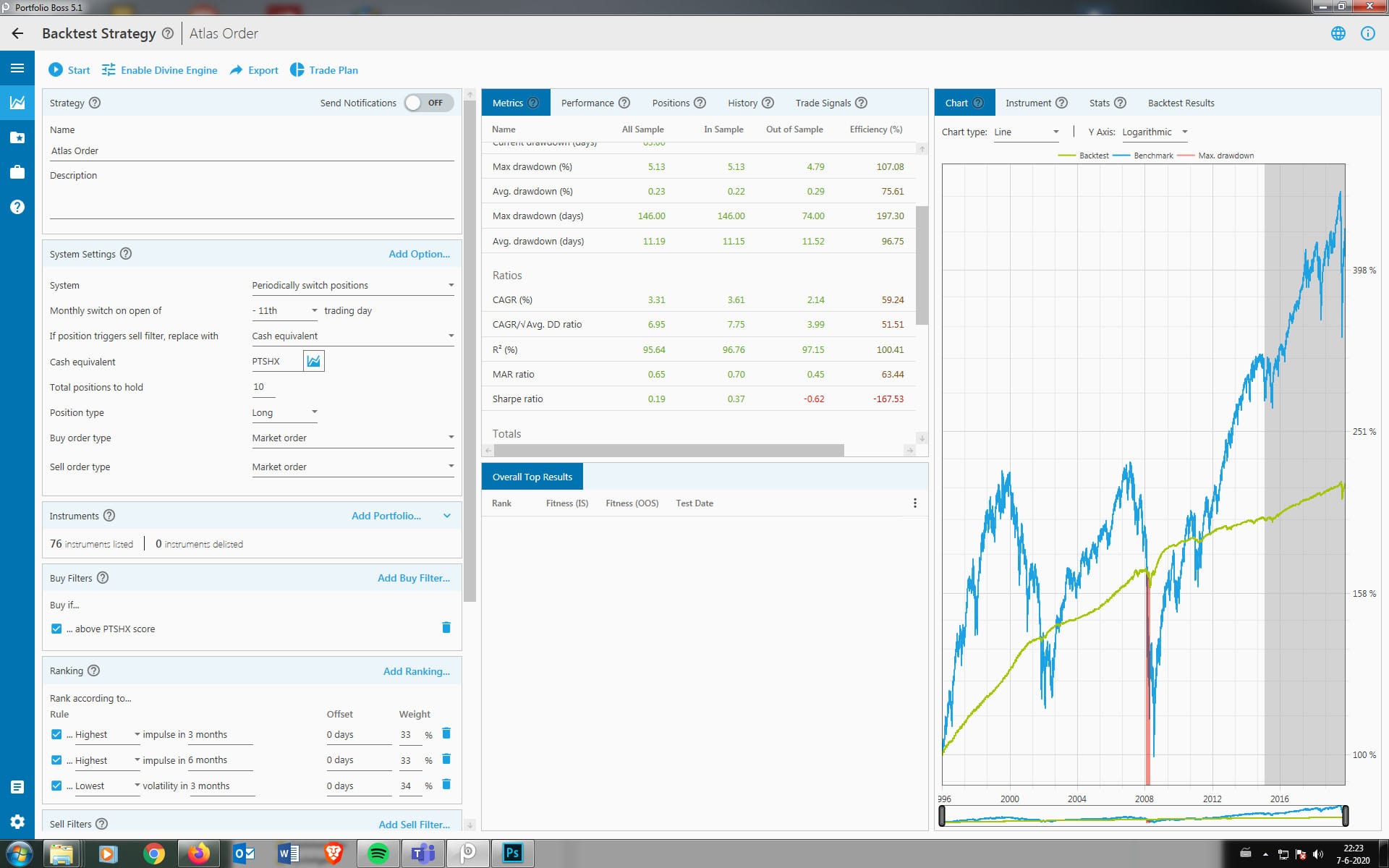Open the settings gear in sidebar
This screenshot has width=1389, height=868.
tap(17, 822)
